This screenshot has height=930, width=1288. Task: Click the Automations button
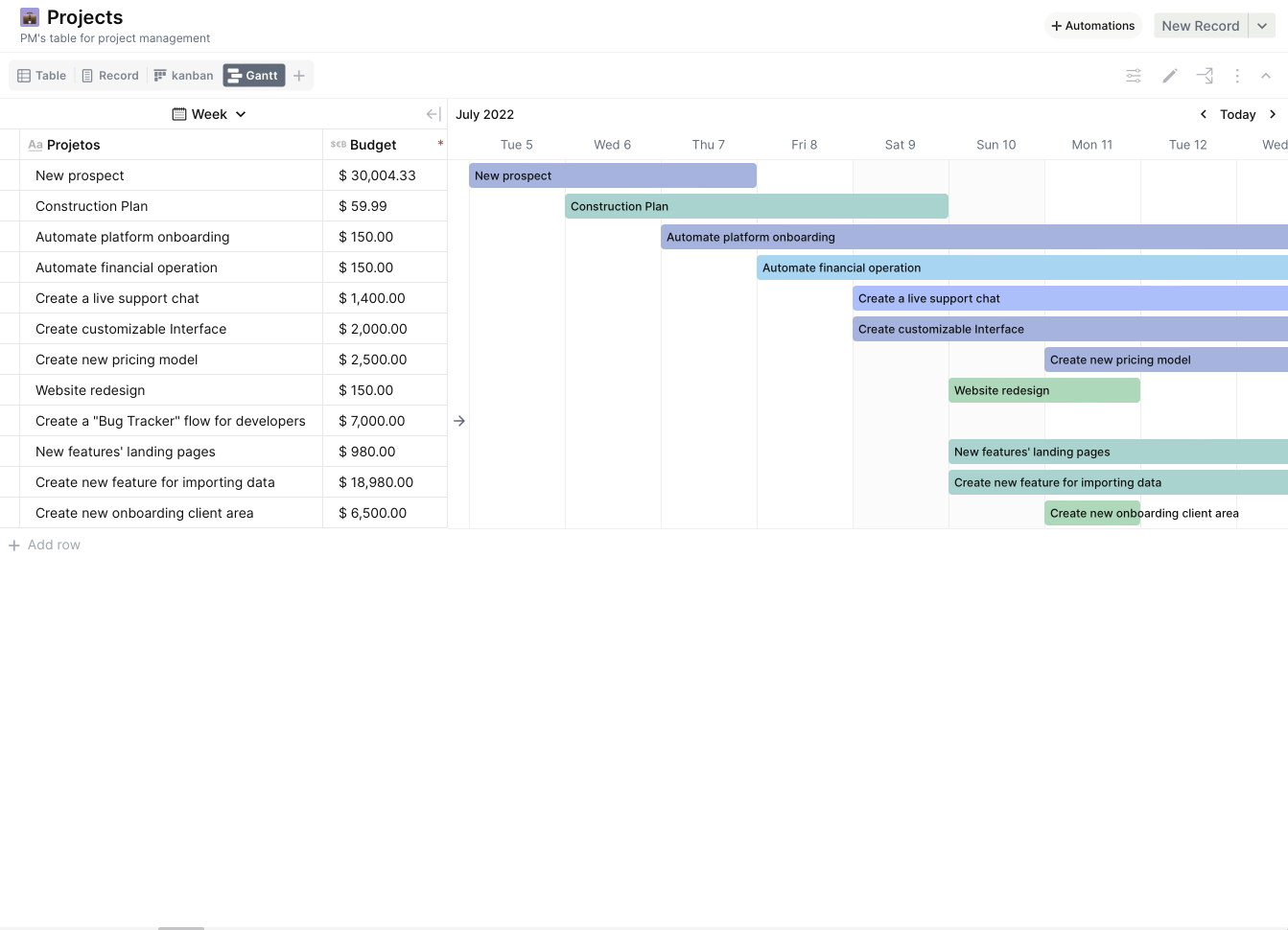1092,26
